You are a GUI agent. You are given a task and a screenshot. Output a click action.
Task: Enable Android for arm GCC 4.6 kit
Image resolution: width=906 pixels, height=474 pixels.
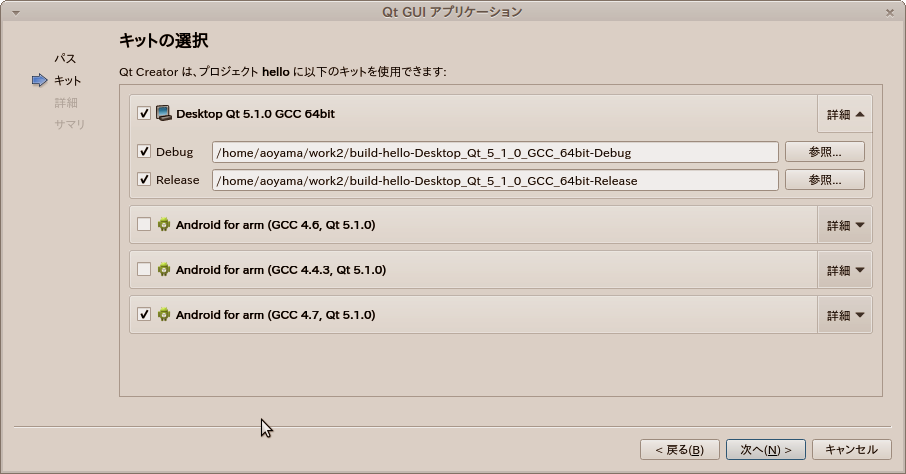(144, 224)
